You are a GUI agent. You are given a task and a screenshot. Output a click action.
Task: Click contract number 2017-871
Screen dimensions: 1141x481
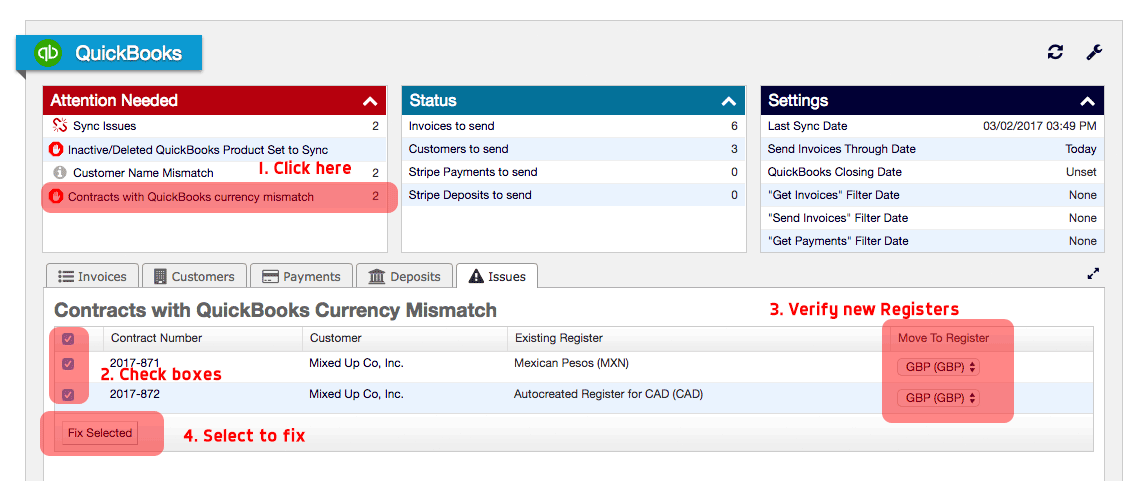(x=135, y=363)
